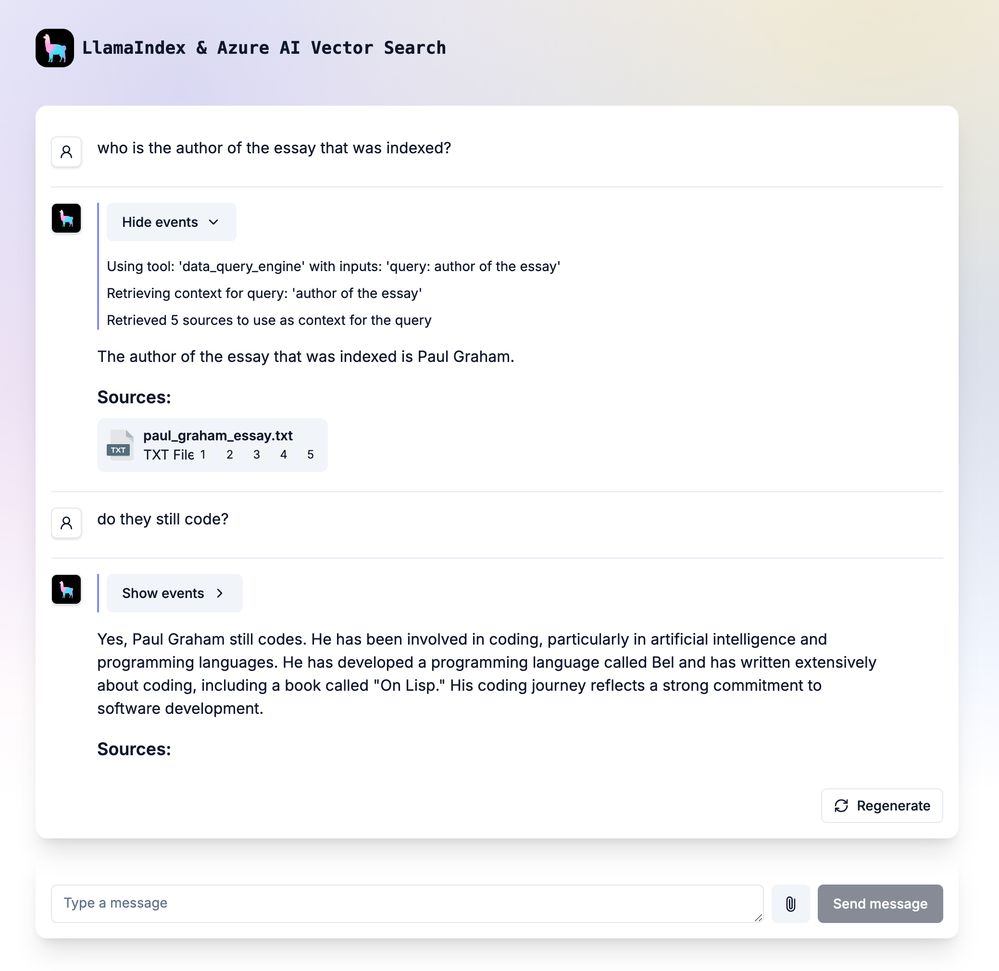Viewport: 999px width, 971px height.
Task: Click the Regenerate button
Action: click(x=882, y=806)
